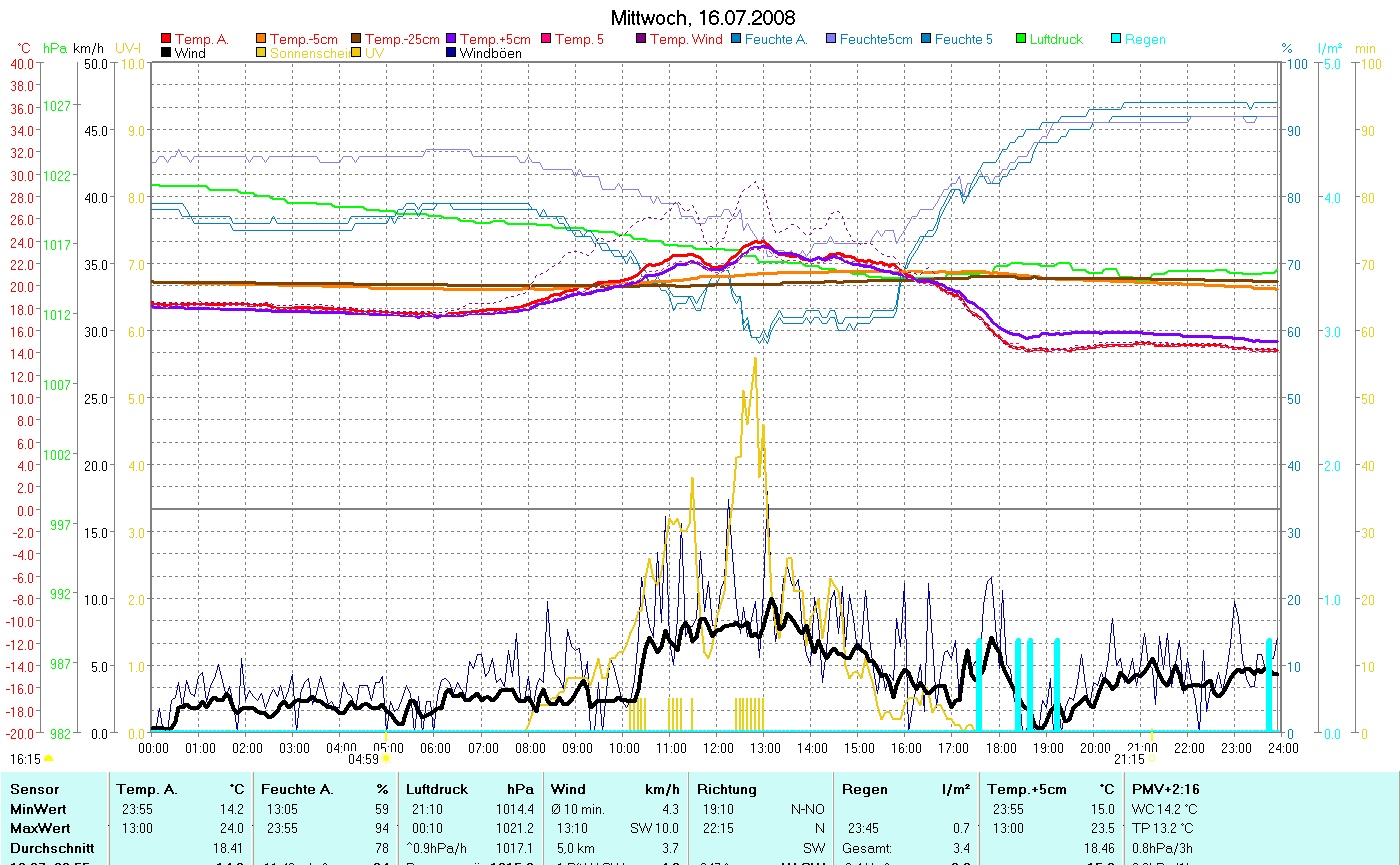Click the brown Temp.-25cm legend square

(x=357, y=40)
